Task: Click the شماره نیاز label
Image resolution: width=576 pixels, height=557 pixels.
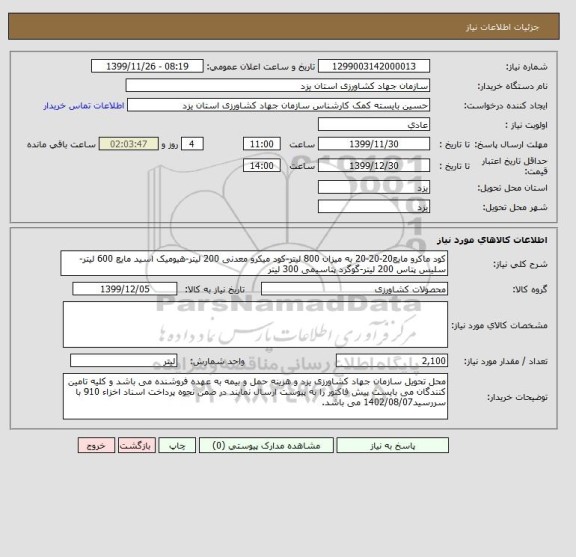Action: (526, 67)
